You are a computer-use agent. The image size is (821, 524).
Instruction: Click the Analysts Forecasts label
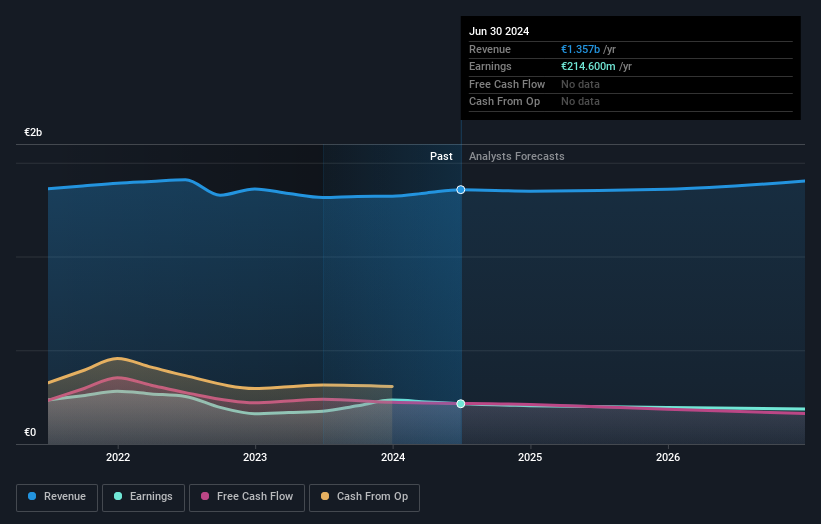[516, 156]
